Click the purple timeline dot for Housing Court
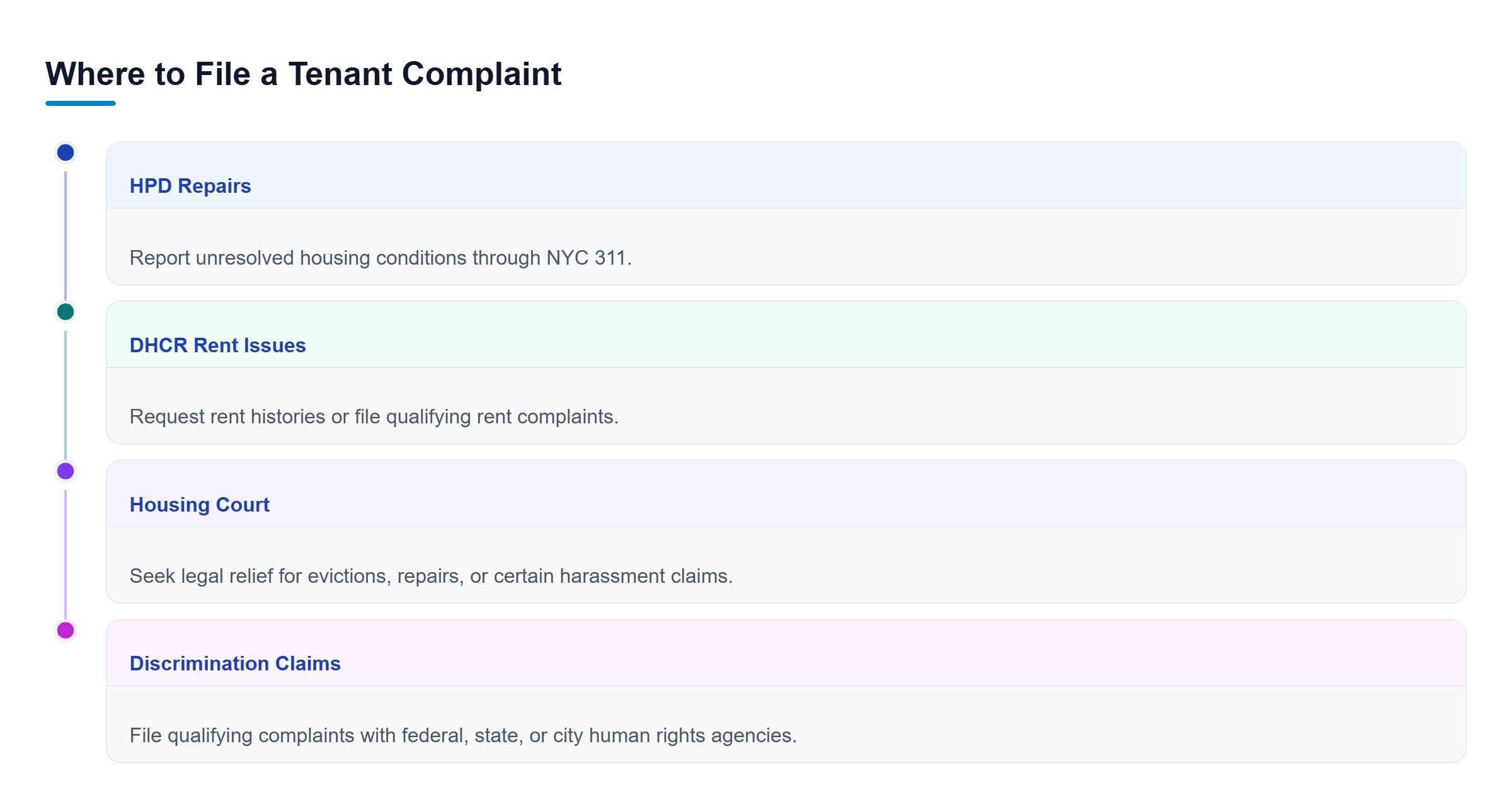The image size is (1512, 809). point(66,471)
